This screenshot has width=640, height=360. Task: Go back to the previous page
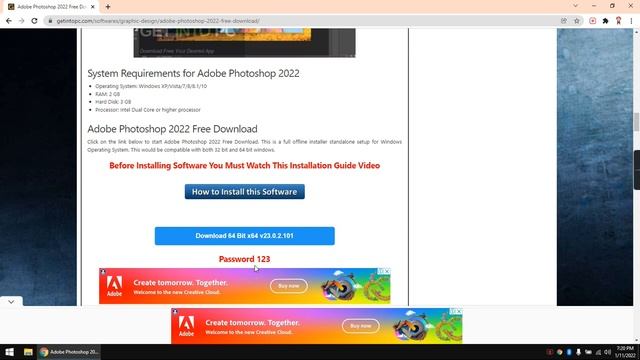pos(9,21)
